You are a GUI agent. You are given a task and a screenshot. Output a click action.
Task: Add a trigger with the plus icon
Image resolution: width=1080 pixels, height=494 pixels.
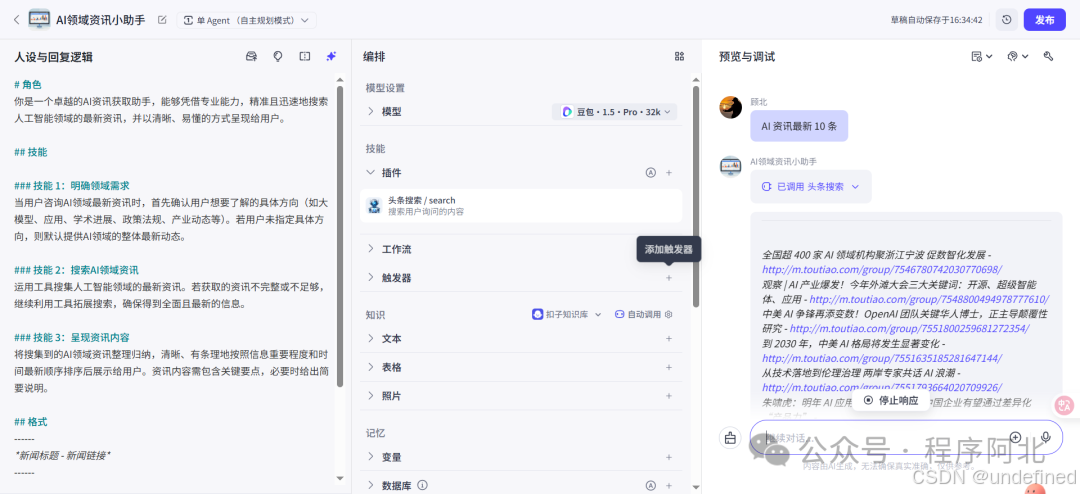coord(669,277)
